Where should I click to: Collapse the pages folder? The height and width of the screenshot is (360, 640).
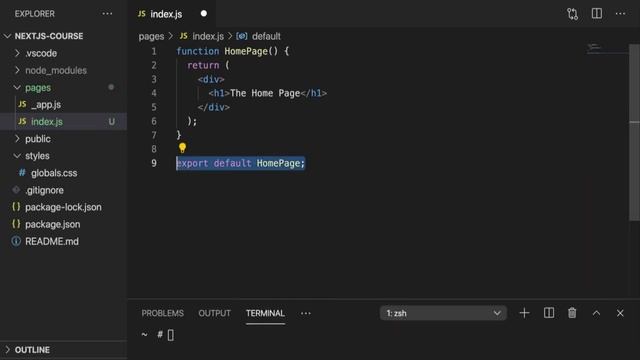[x=17, y=87]
